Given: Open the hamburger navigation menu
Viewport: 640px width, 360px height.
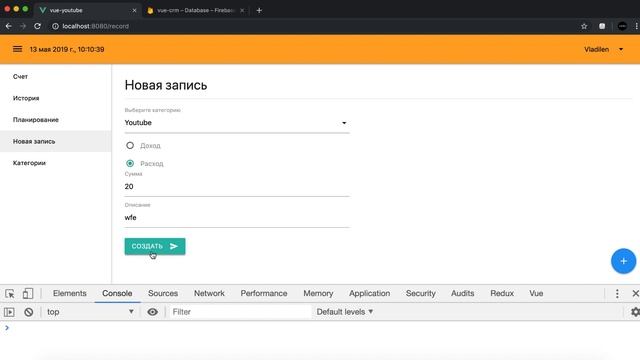Looking at the screenshot, I should click(17, 49).
